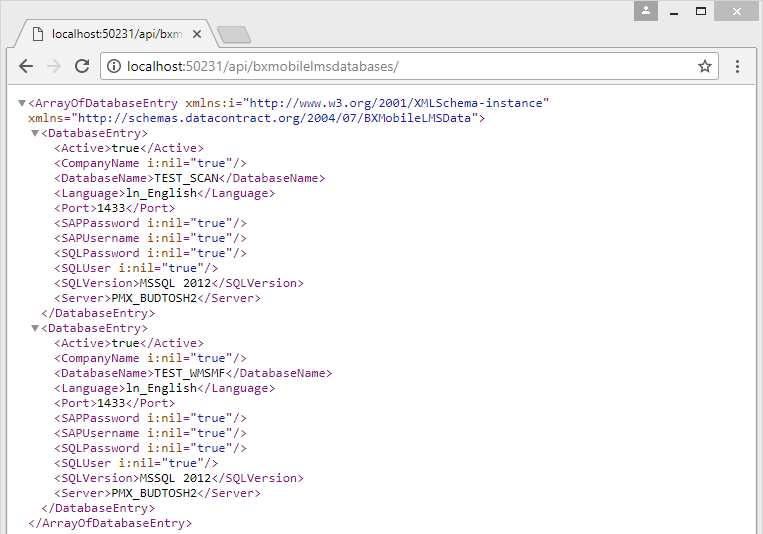Collapse the second DatabaseEntry node
Screen dimensions: 763x534
[36, 328]
